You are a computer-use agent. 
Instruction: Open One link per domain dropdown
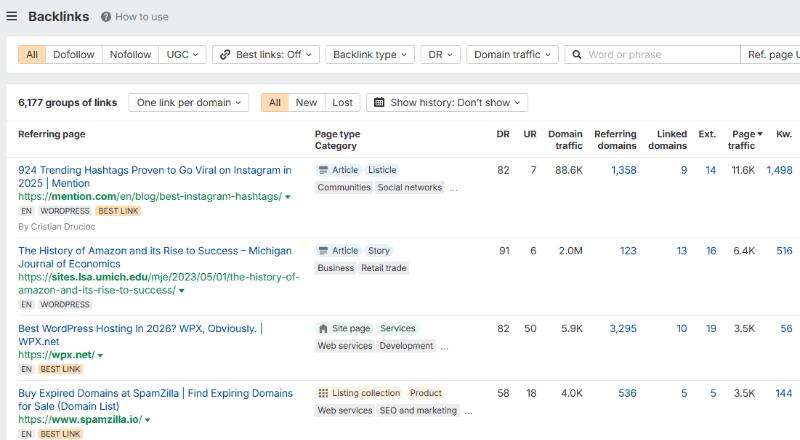188,103
